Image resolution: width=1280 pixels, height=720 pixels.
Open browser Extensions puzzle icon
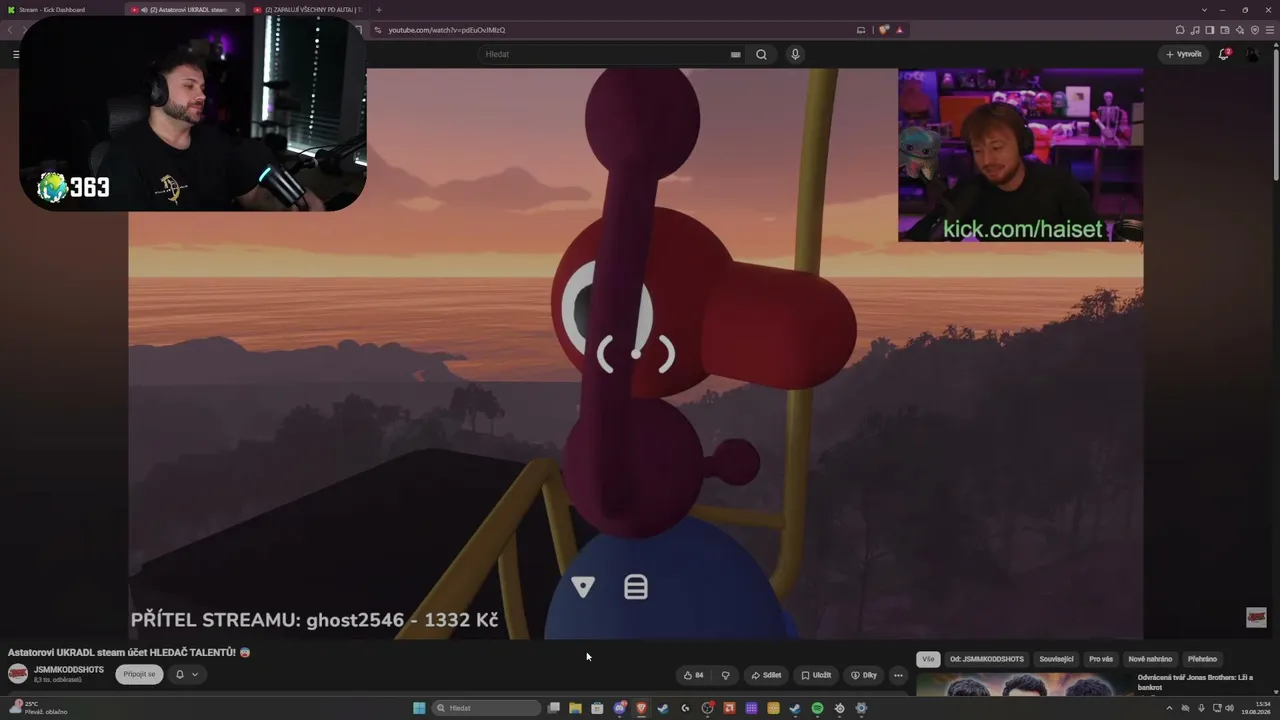pyautogui.click(x=1180, y=30)
